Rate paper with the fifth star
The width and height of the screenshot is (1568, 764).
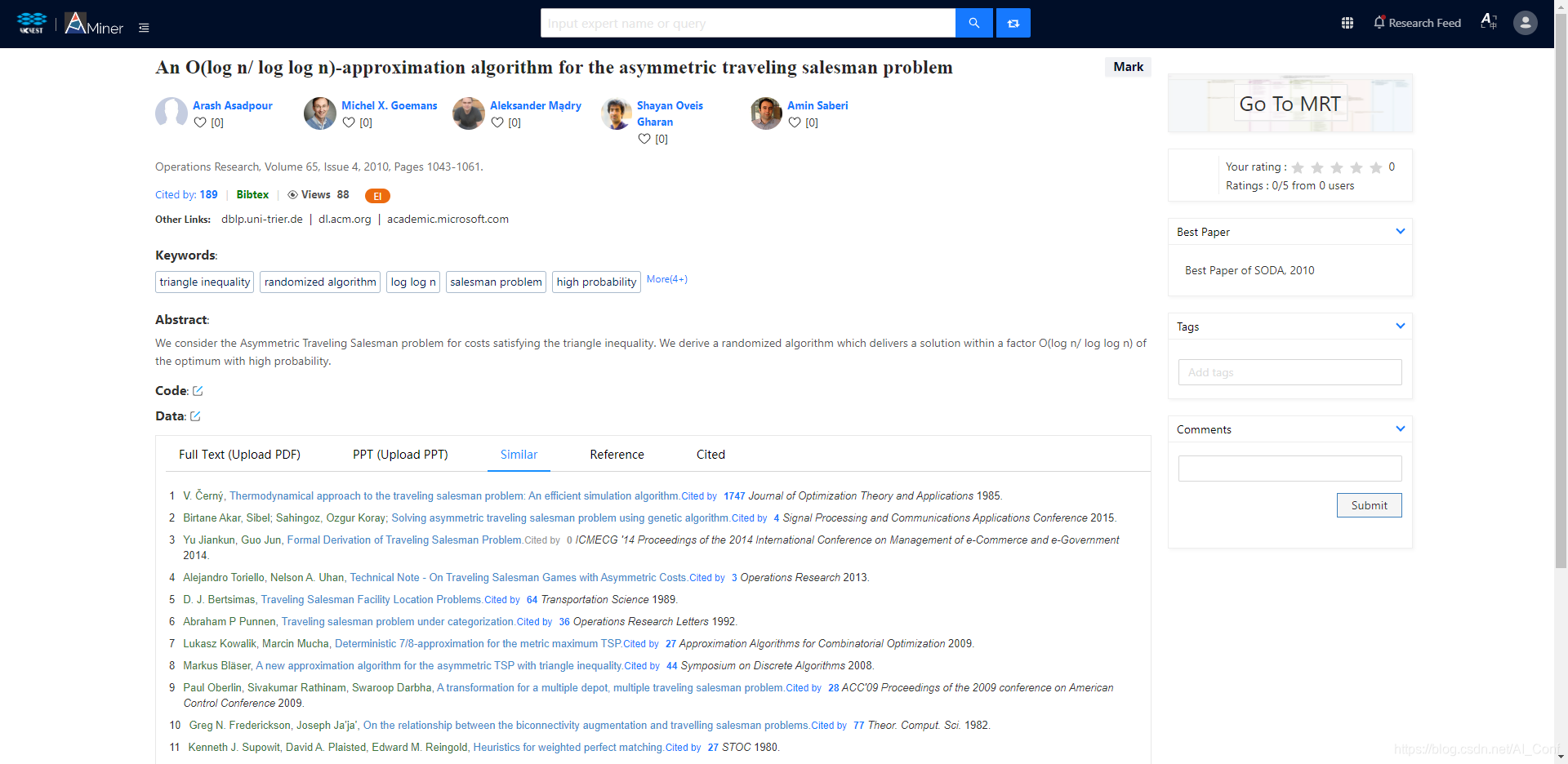pyautogui.click(x=1376, y=167)
